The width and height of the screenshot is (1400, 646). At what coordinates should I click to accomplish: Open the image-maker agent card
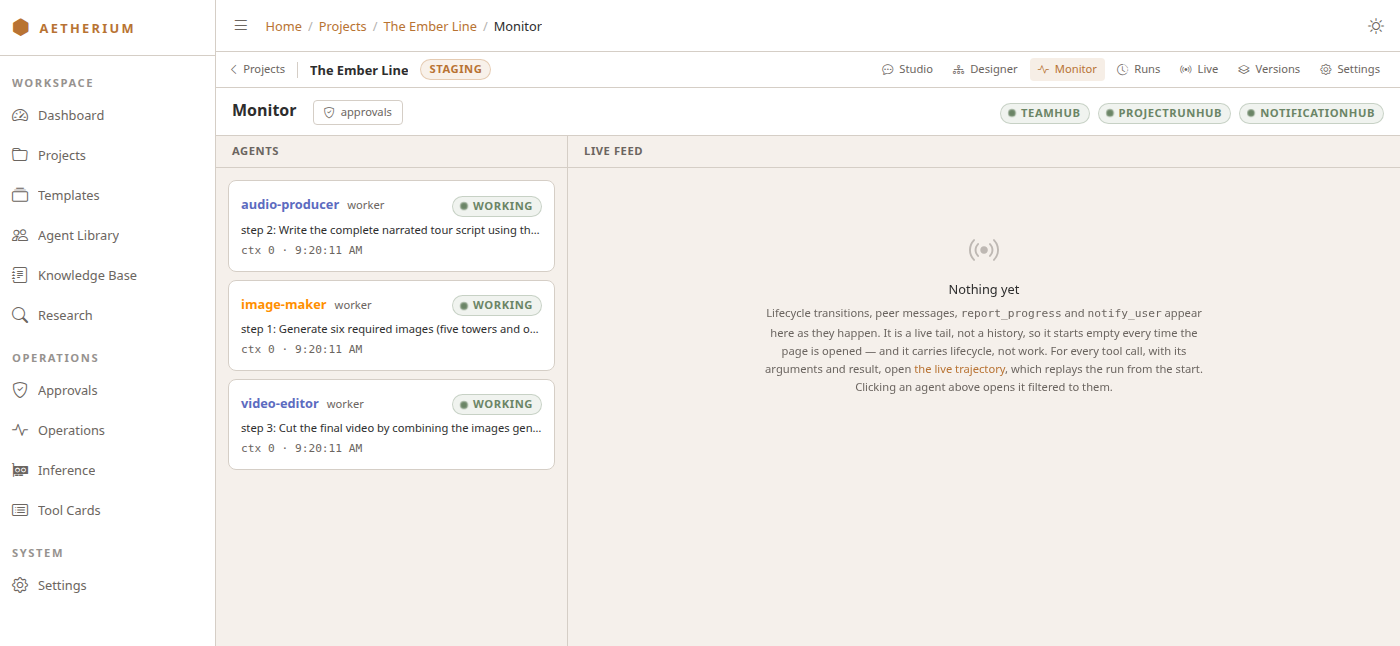(x=391, y=325)
